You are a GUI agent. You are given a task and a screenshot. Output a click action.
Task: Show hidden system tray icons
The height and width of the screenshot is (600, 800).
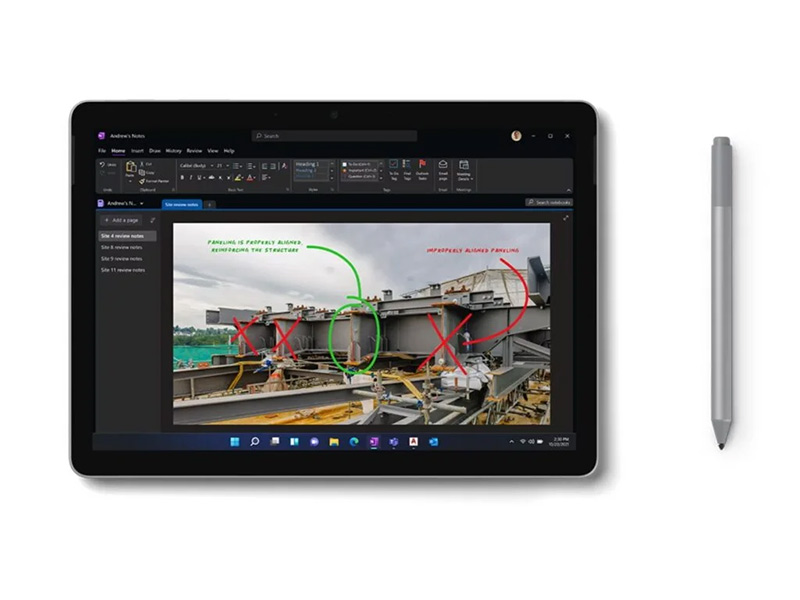(x=511, y=442)
